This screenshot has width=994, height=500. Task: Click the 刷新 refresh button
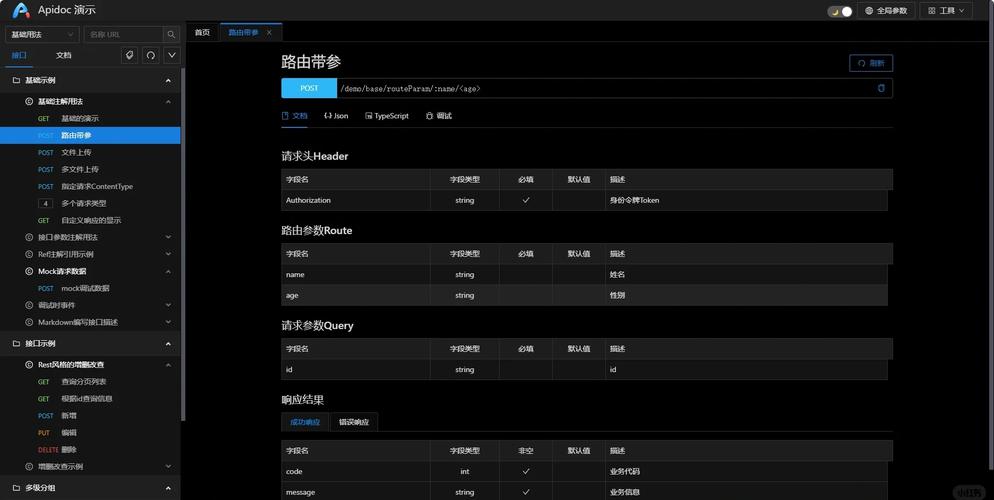(871, 63)
